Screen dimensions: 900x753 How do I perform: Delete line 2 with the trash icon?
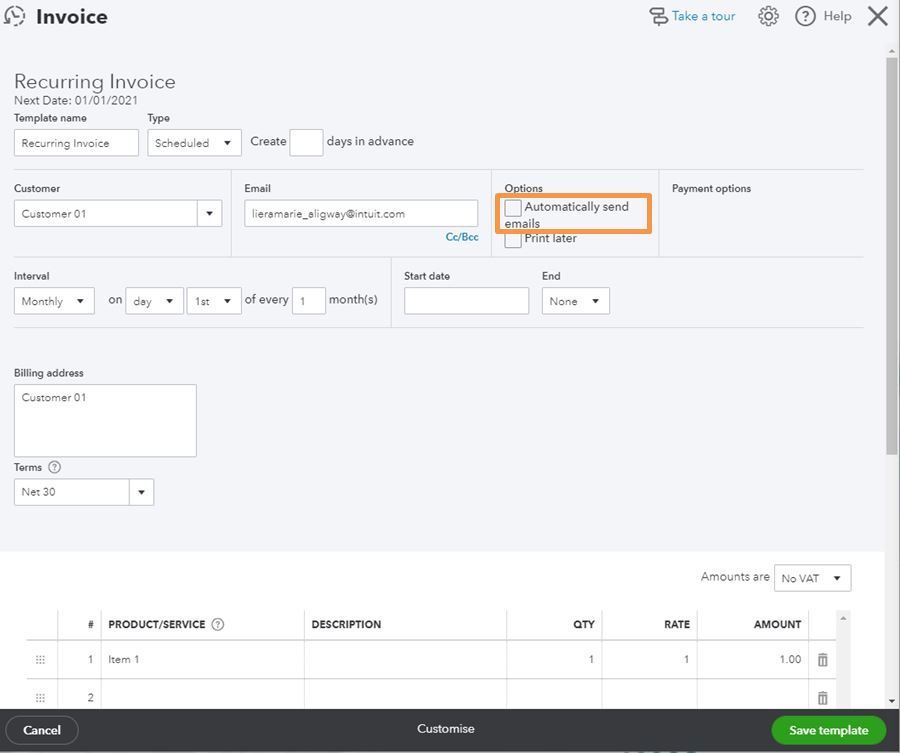point(823,698)
